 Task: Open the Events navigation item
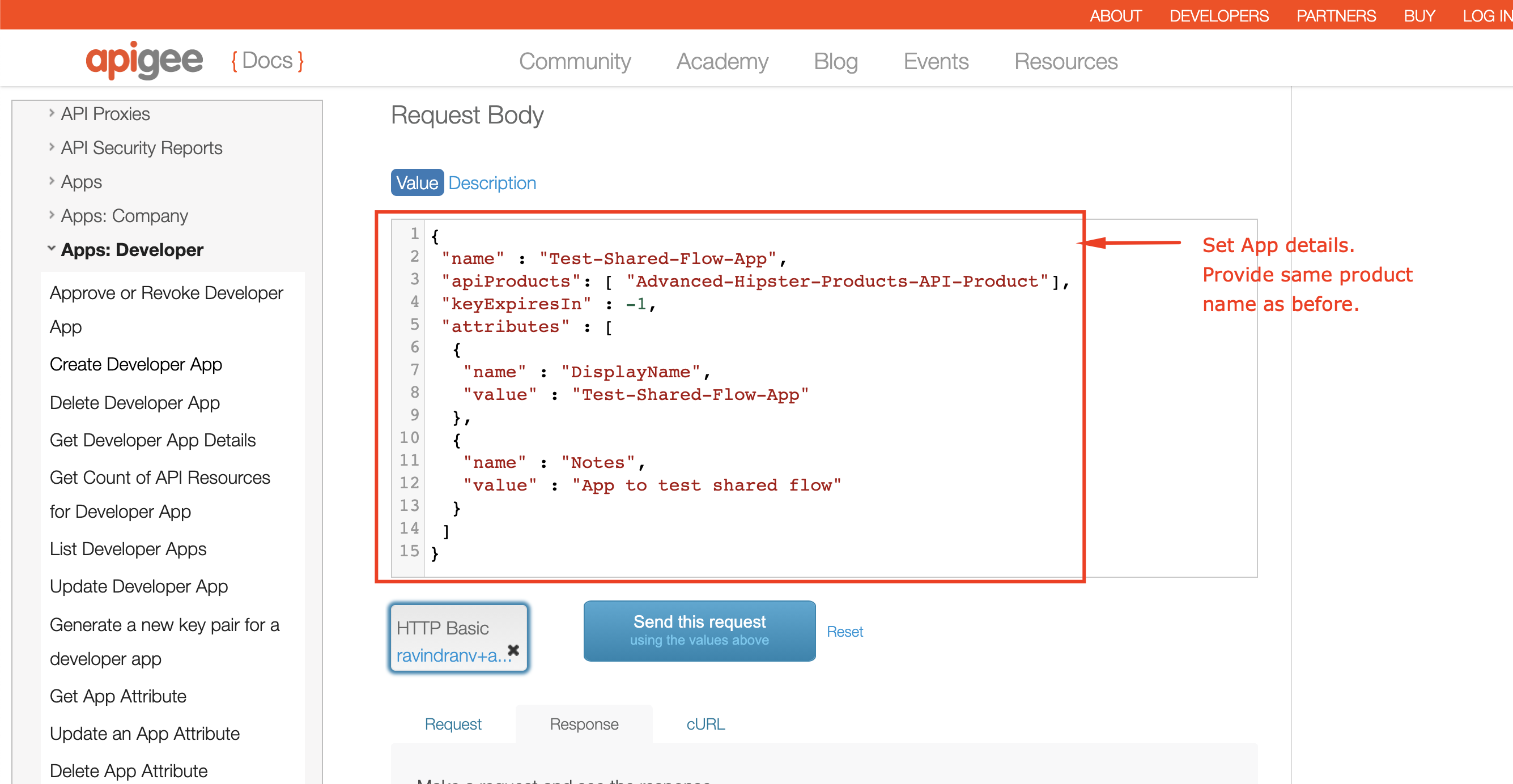(936, 61)
